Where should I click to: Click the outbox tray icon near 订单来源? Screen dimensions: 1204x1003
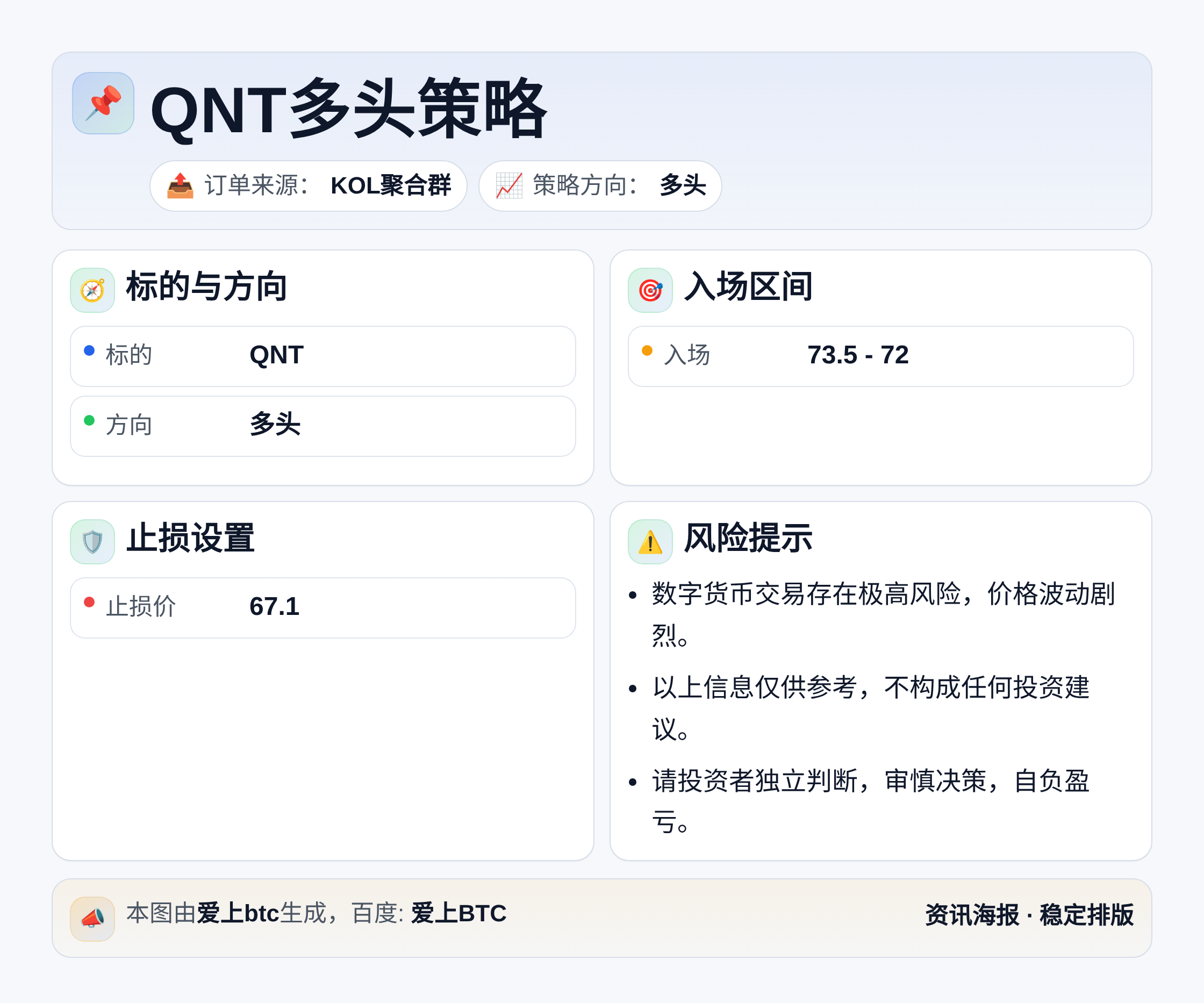click(180, 186)
